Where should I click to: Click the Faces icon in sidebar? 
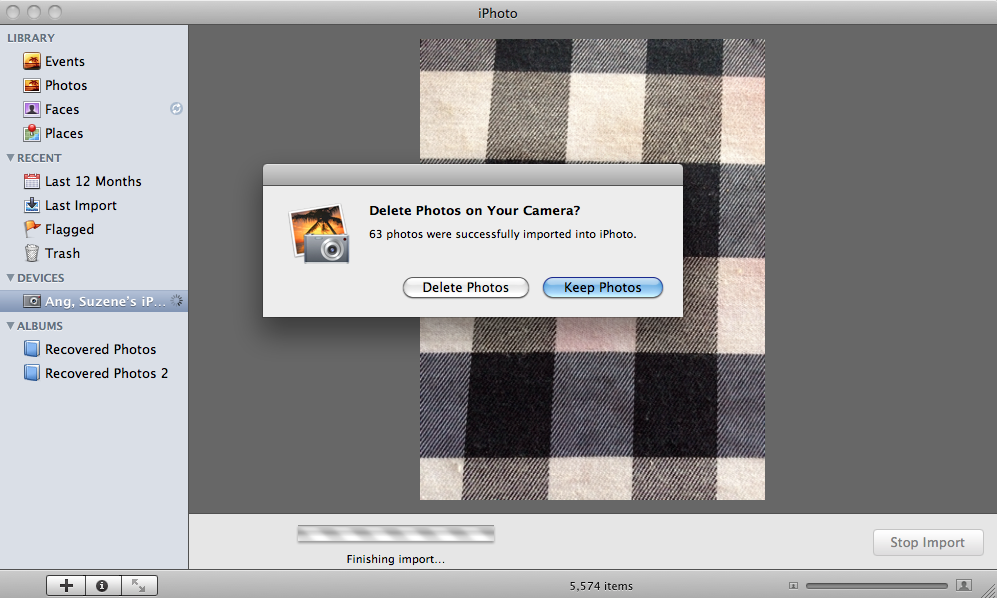(32, 109)
